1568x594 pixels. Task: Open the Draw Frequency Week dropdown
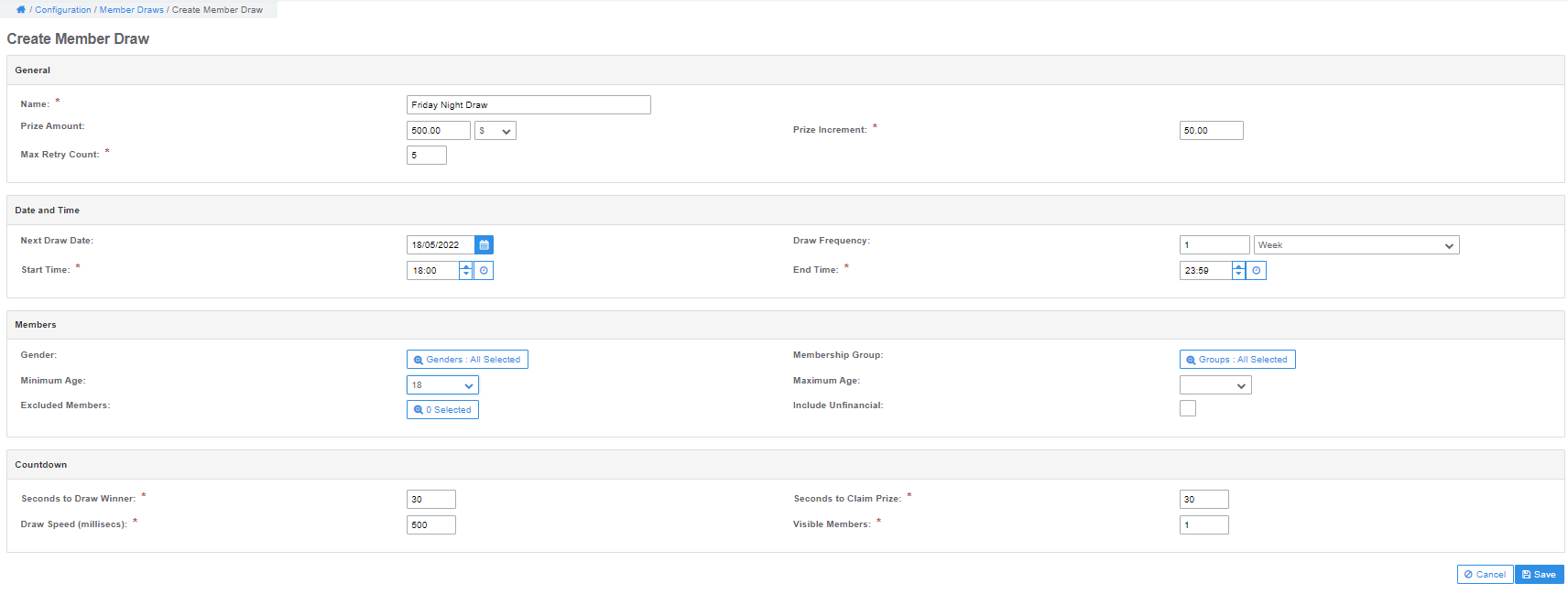point(1356,245)
